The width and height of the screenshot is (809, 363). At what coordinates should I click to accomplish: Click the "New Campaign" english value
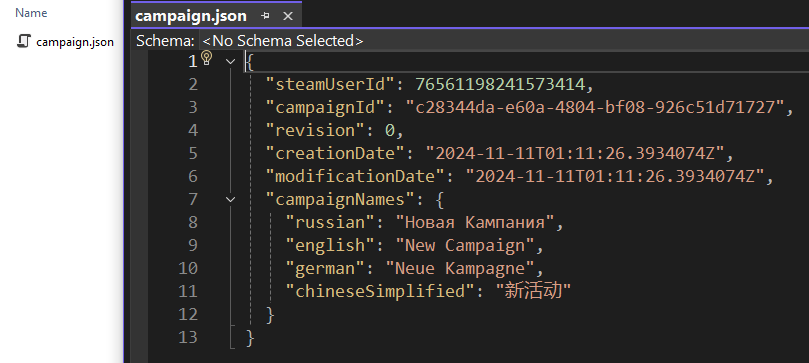point(465,245)
